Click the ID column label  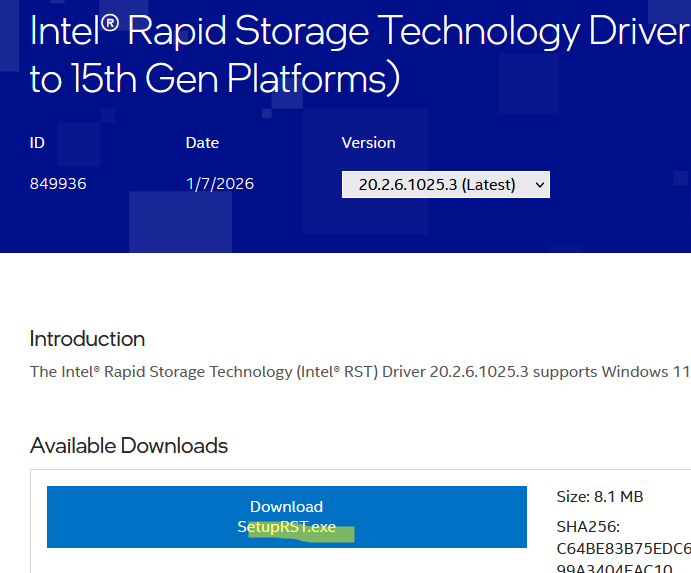37,143
